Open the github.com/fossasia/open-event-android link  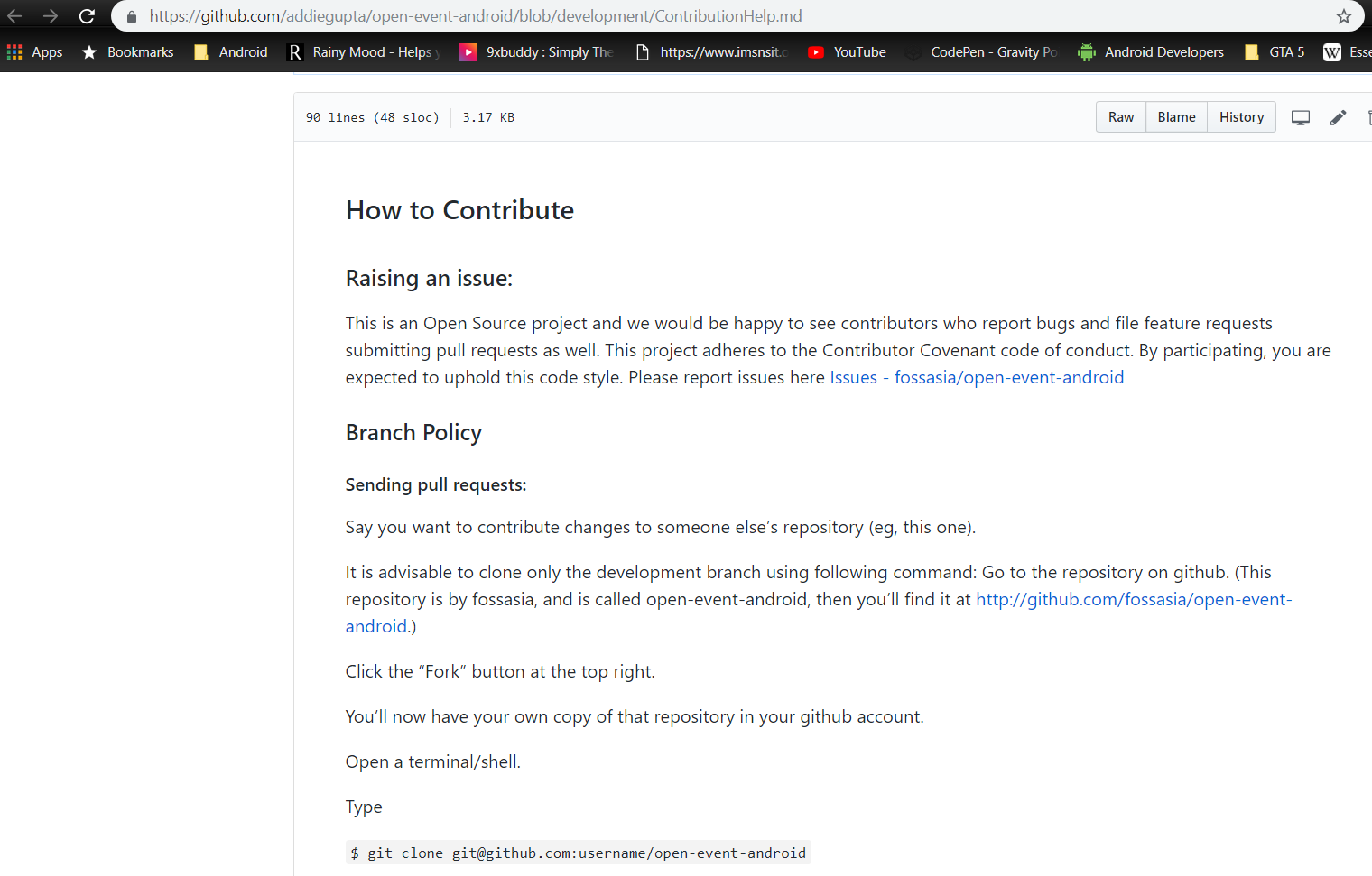coord(1134,599)
